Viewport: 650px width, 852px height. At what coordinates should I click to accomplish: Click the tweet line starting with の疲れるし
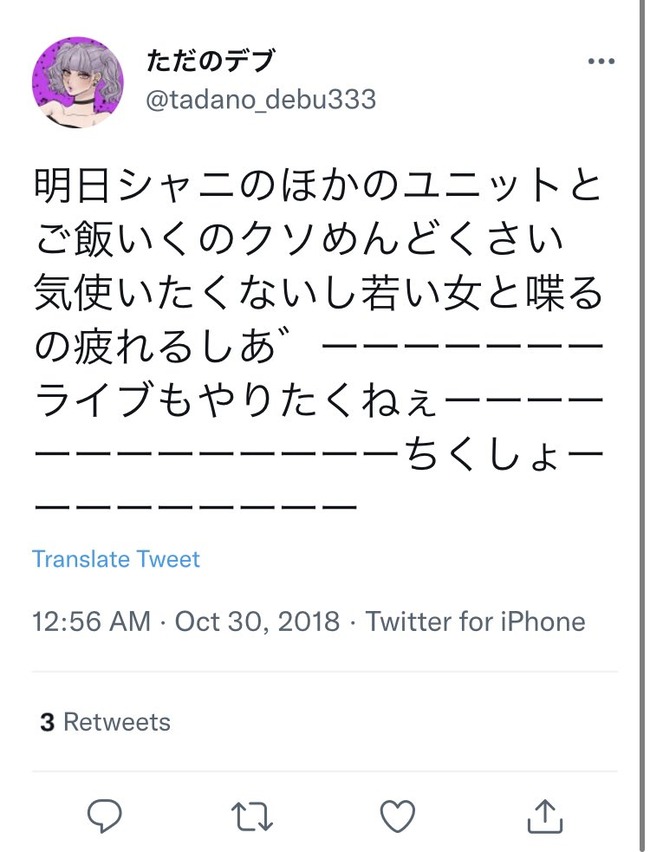point(316,348)
